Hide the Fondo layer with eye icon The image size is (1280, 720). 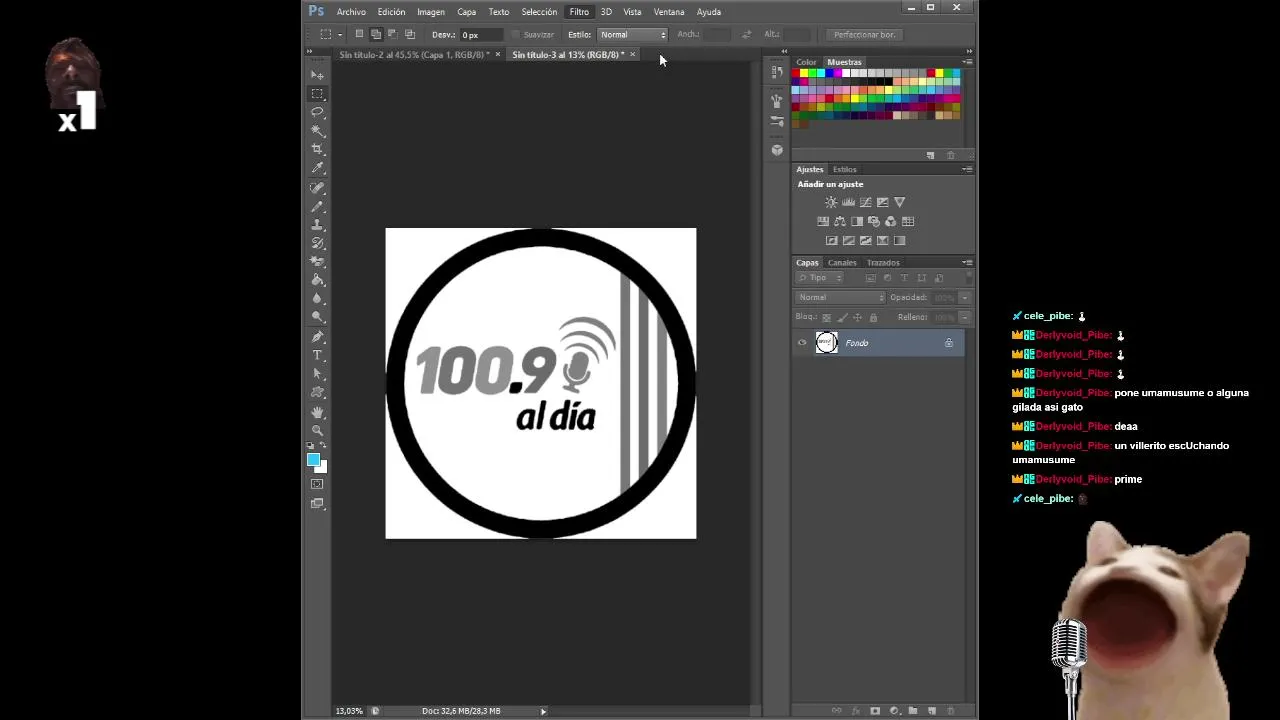pos(802,343)
